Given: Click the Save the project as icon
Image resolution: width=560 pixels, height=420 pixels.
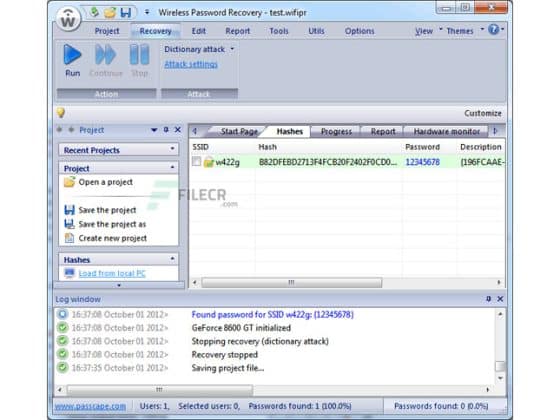Looking at the screenshot, I should 69,224.
